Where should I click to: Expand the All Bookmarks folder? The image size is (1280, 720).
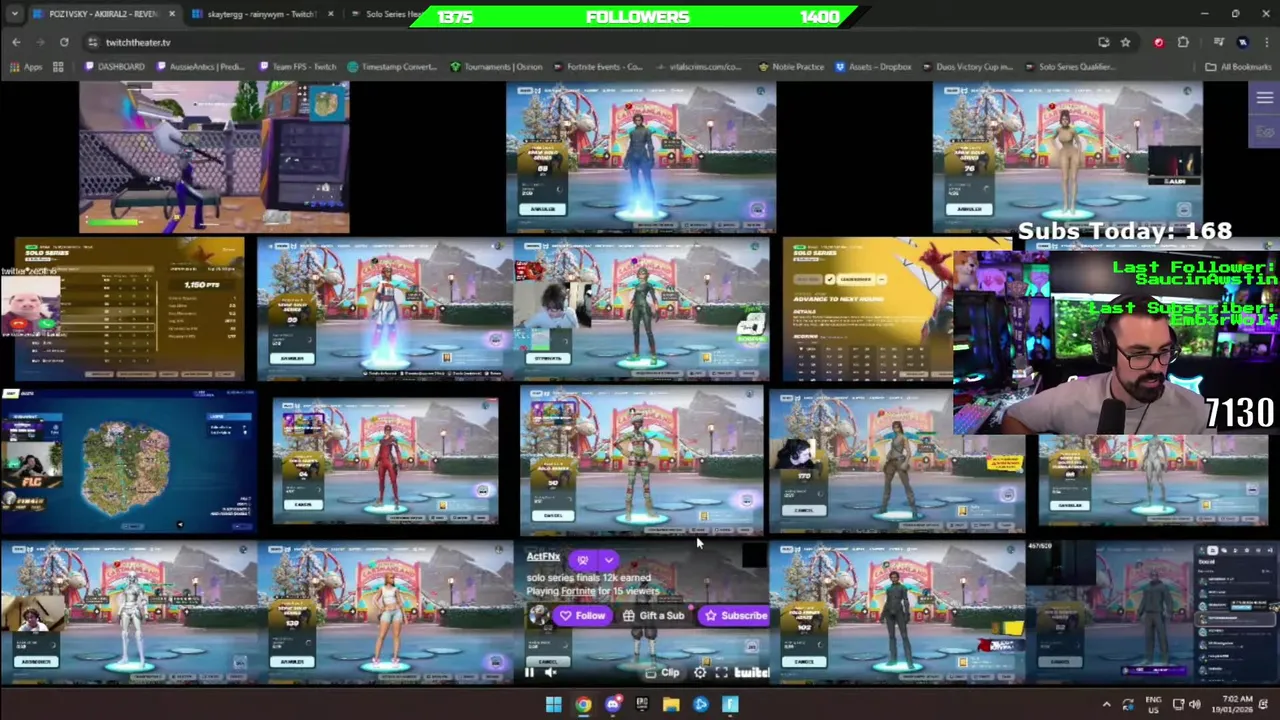coord(1238,67)
